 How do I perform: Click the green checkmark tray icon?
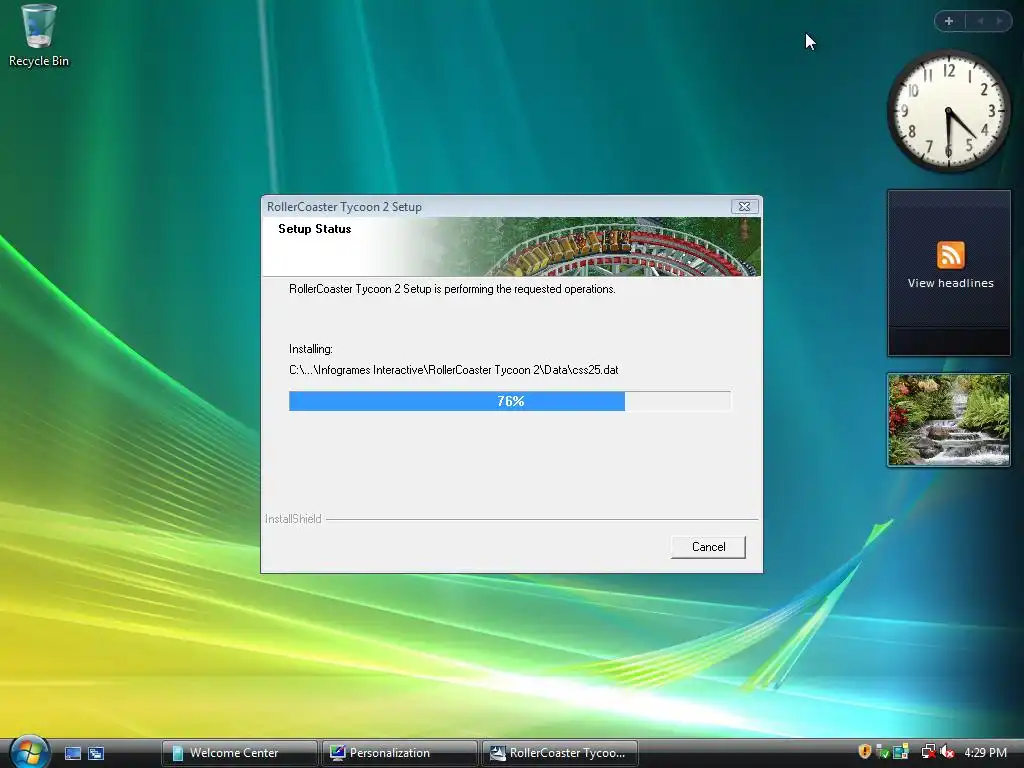tap(882, 752)
